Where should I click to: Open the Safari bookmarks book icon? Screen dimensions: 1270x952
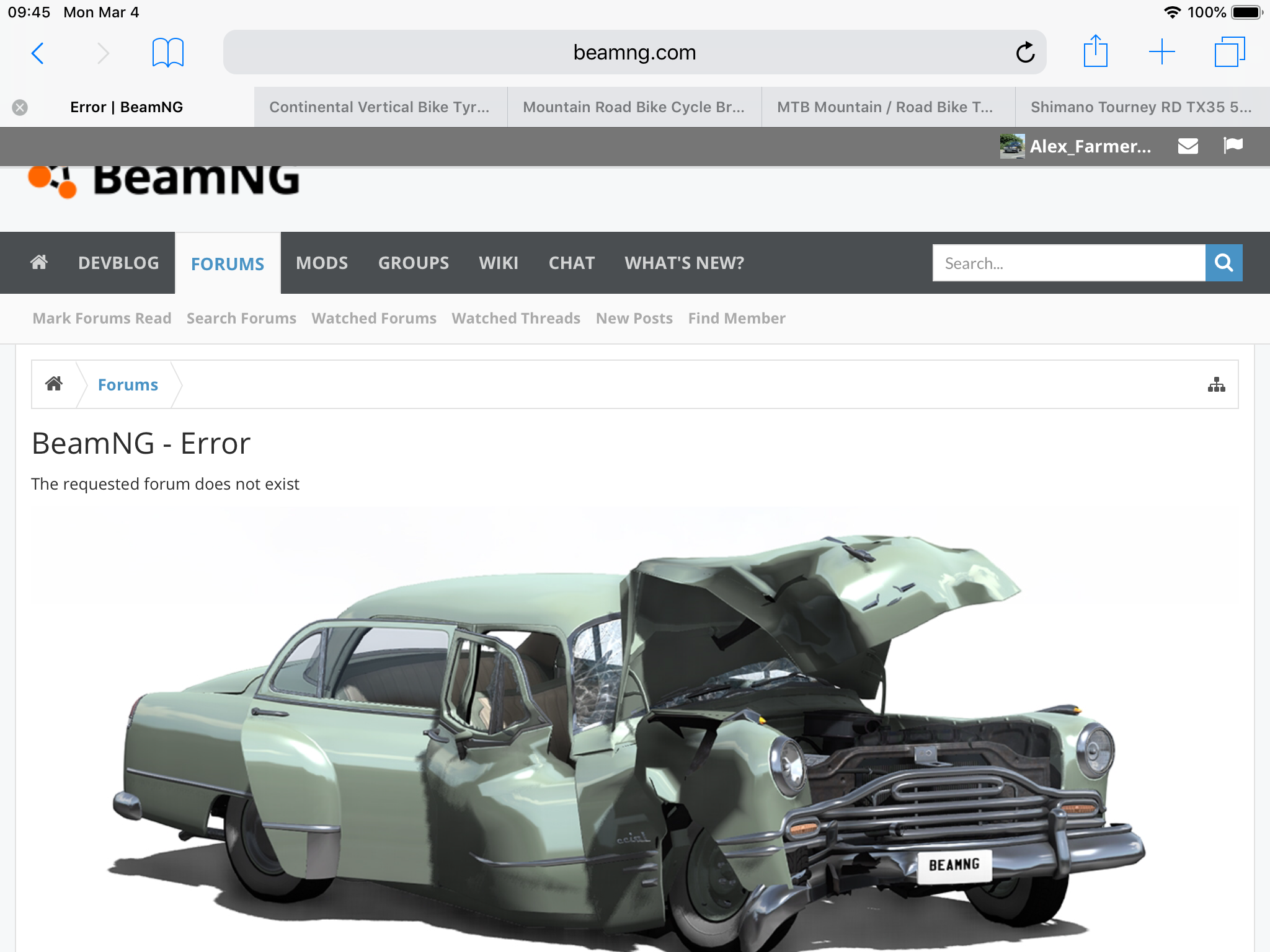(168, 53)
